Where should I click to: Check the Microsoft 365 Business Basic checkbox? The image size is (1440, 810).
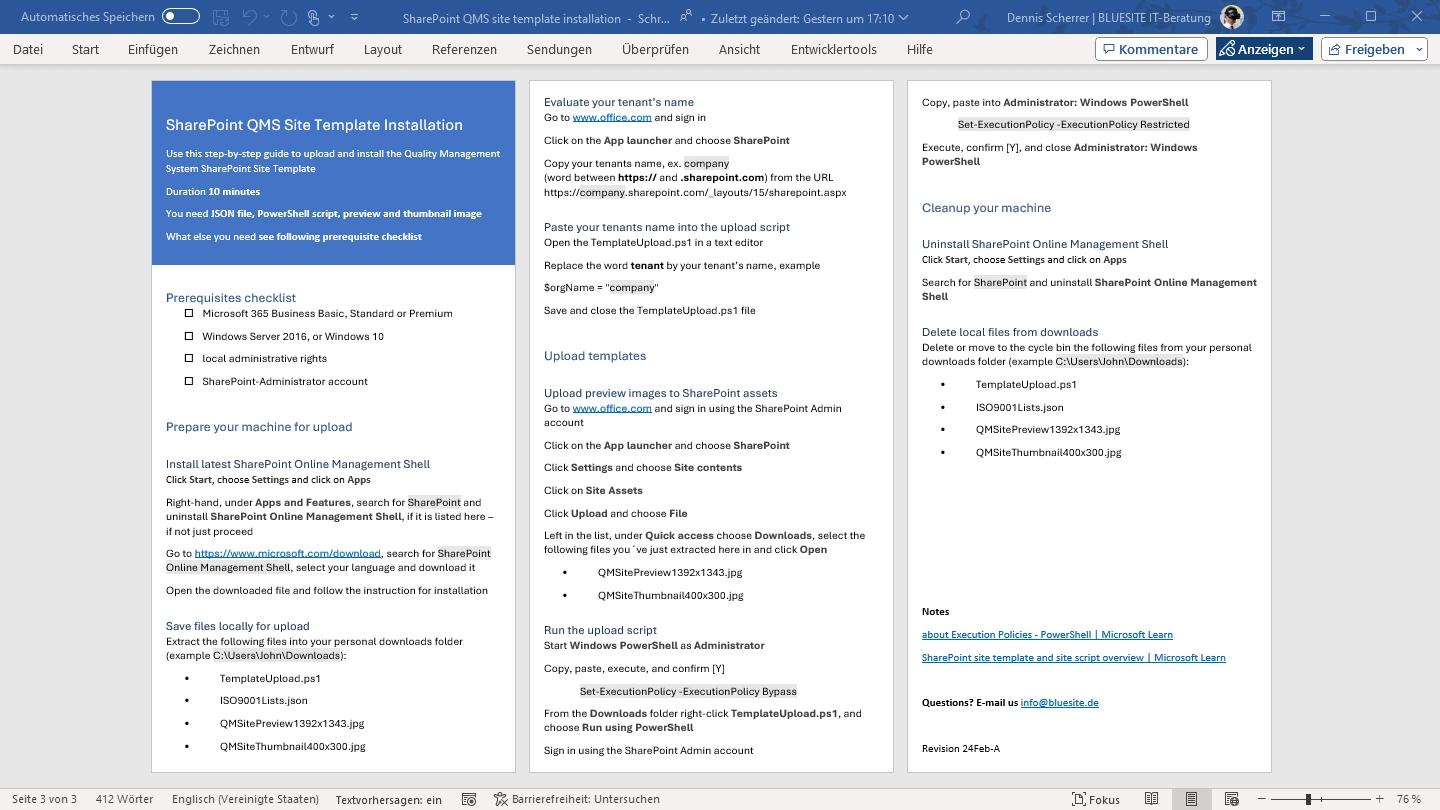(189, 313)
